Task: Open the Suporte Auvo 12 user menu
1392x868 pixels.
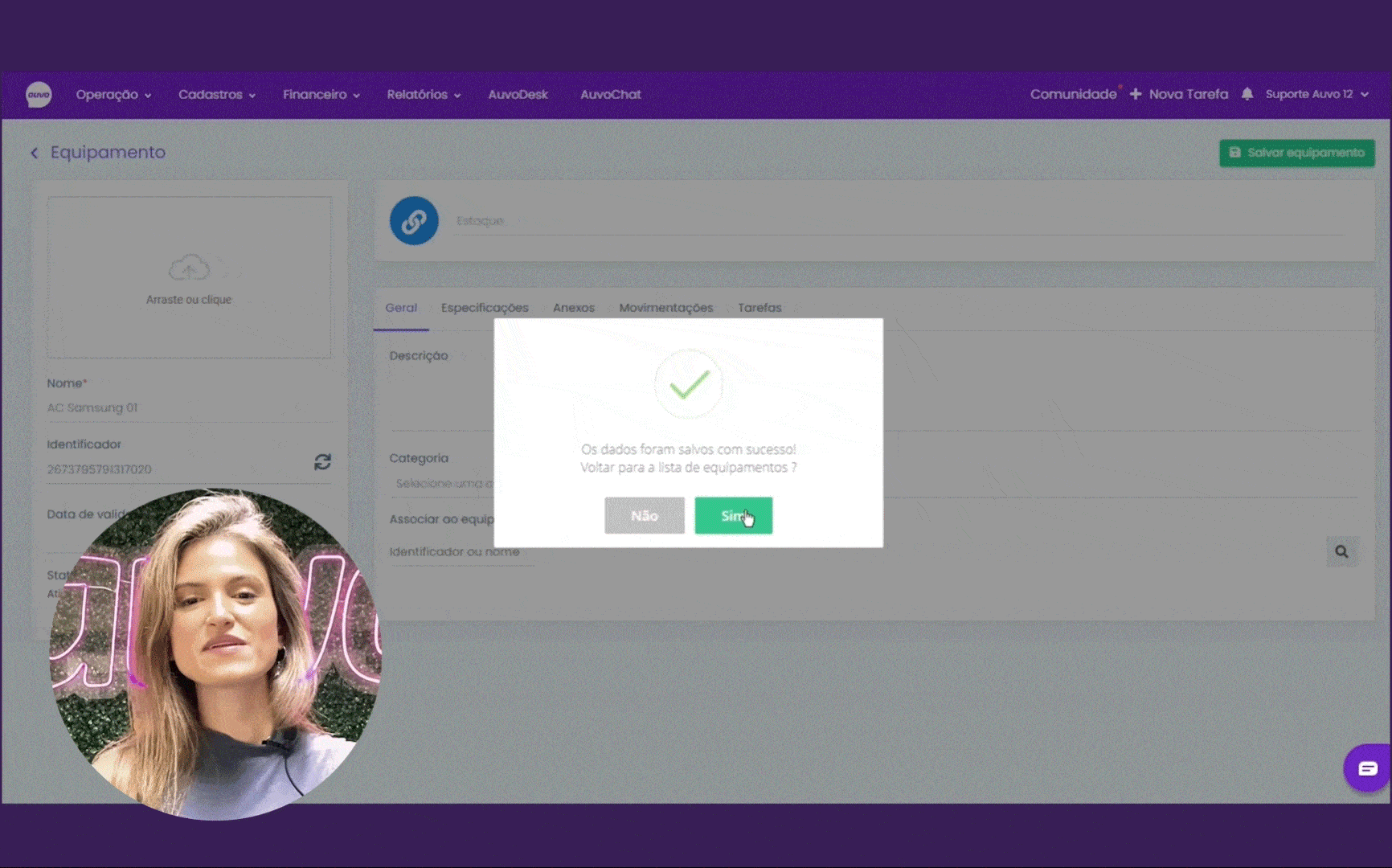Action: 1316,95
